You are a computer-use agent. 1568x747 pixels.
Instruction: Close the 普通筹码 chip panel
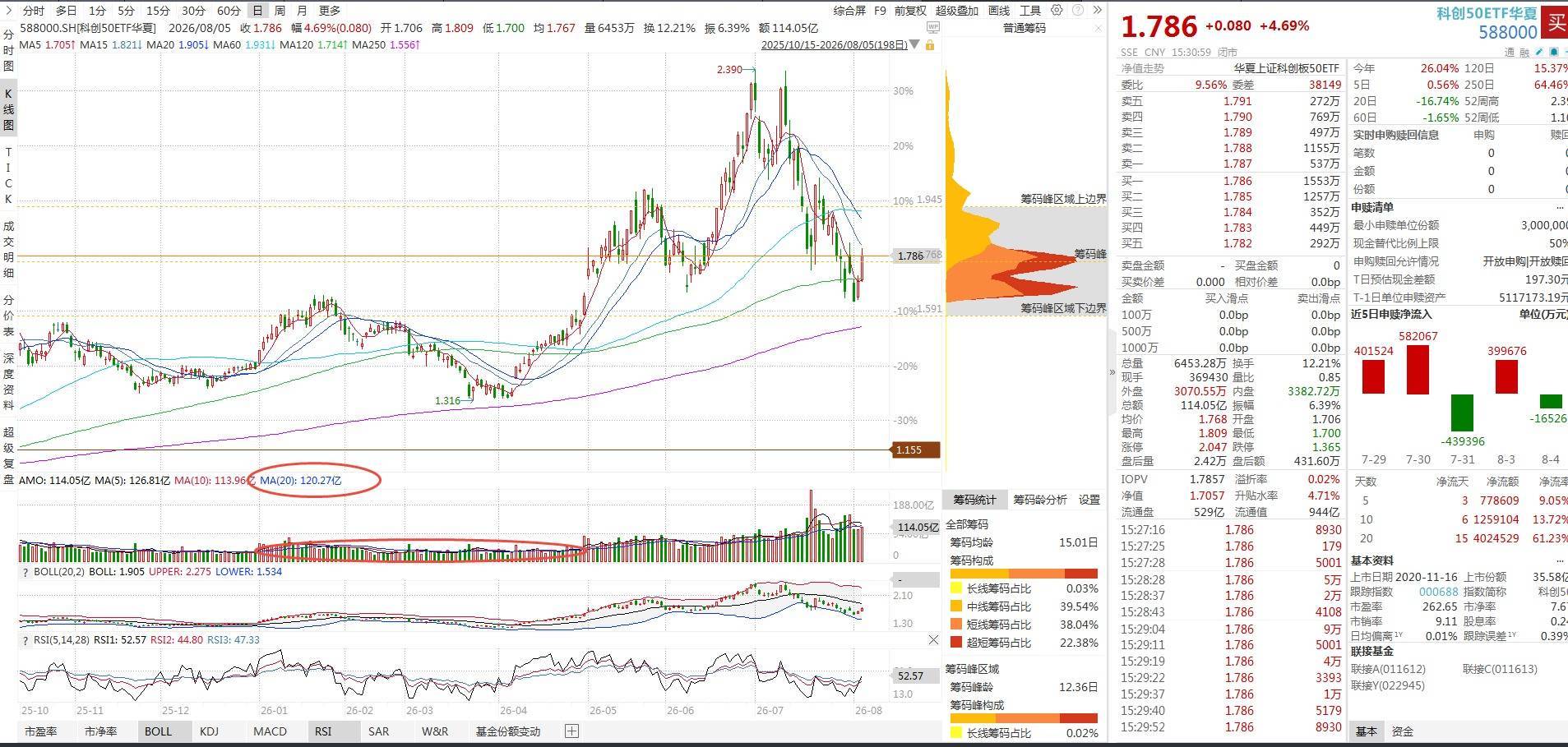[1099, 28]
